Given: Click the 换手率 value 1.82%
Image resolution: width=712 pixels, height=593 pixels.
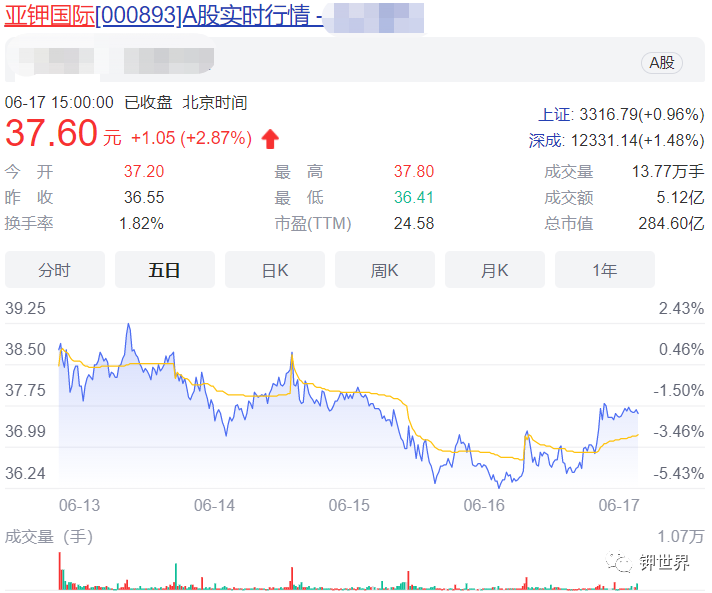Looking at the screenshot, I should pyautogui.click(x=141, y=223).
